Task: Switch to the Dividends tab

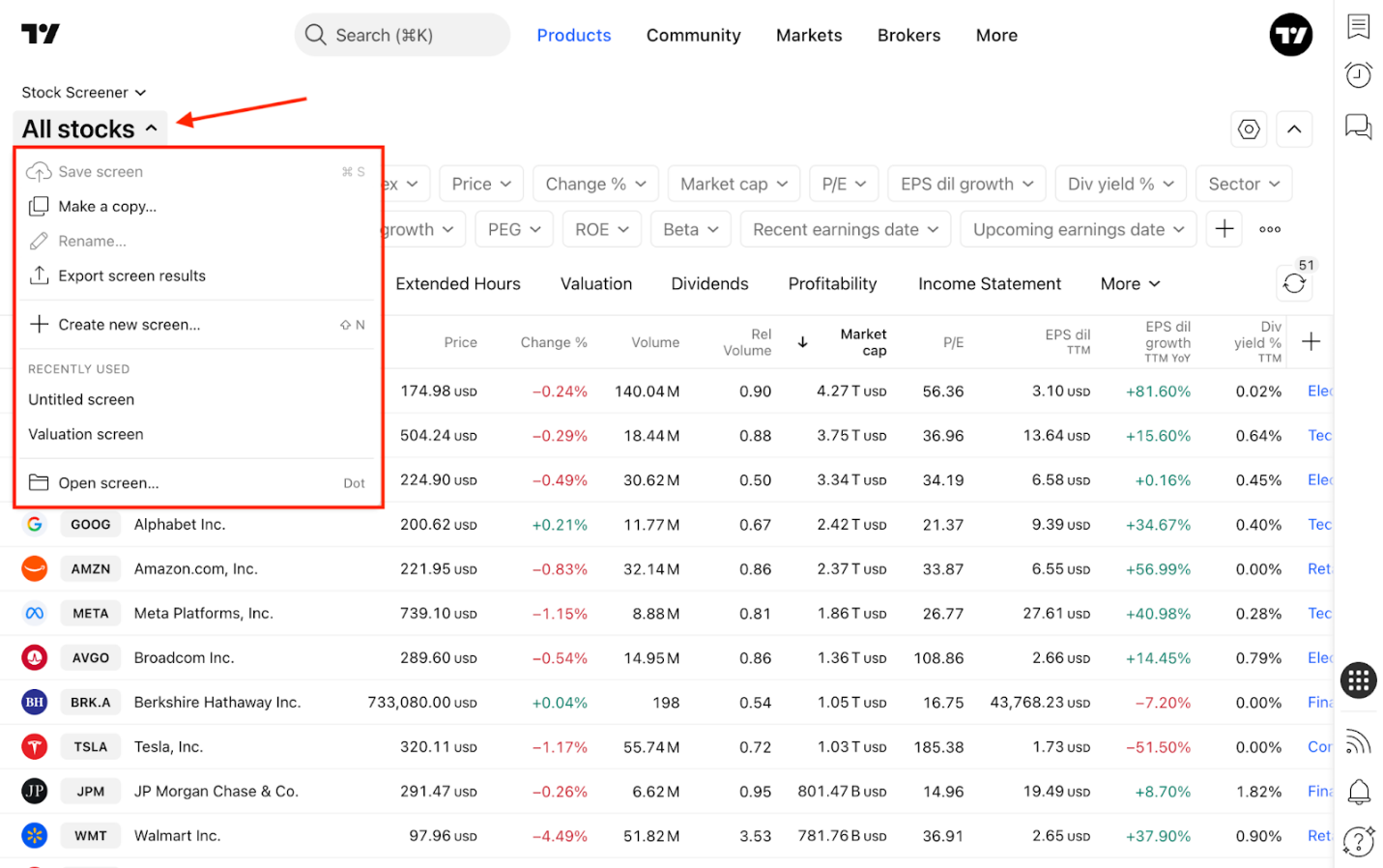Action: (709, 283)
